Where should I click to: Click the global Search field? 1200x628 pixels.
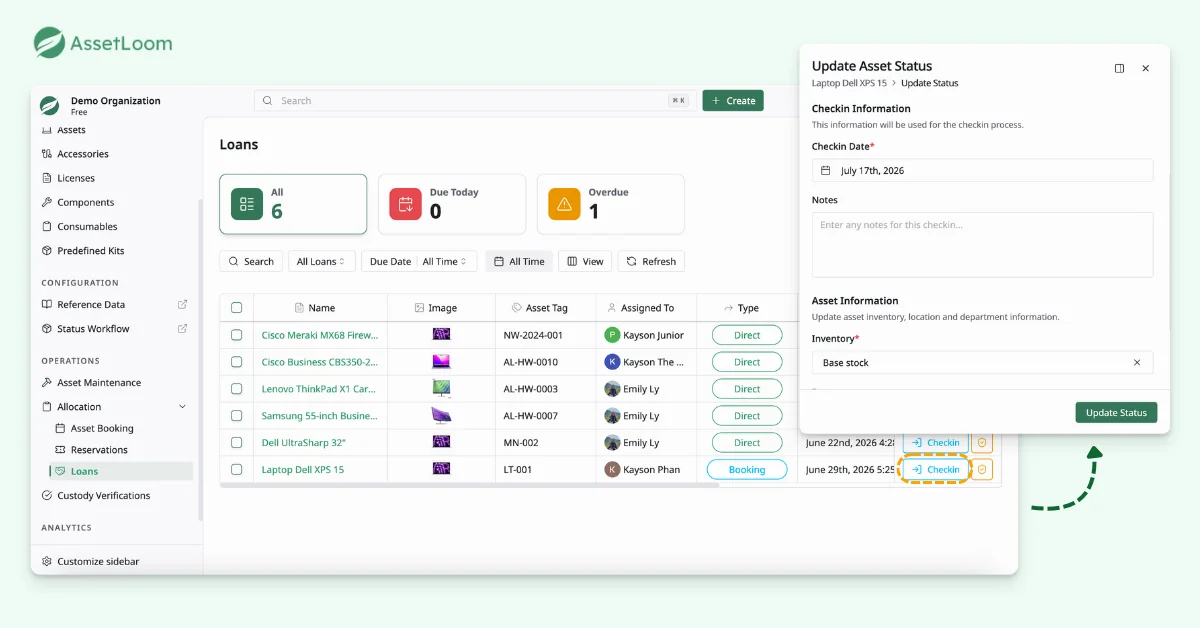point(474,101)
